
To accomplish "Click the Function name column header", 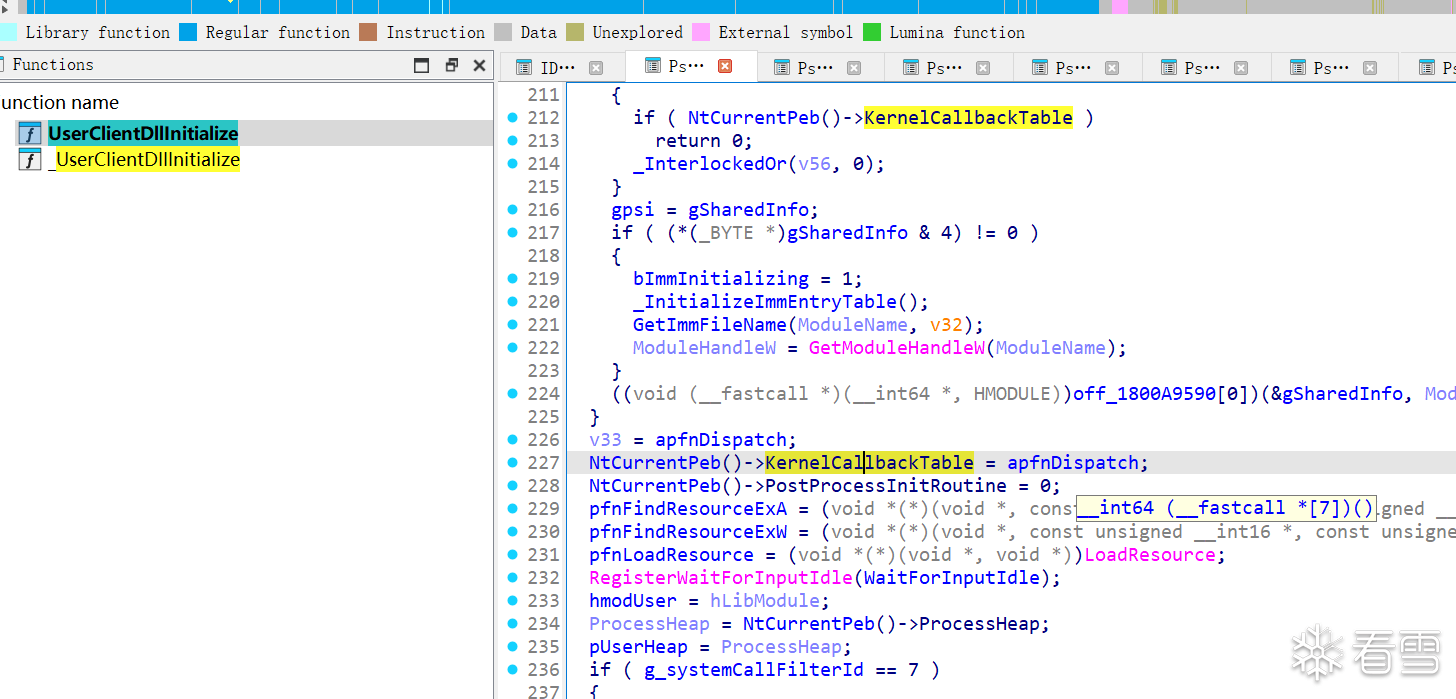I will pyautogui.click(x=60, y=102).
